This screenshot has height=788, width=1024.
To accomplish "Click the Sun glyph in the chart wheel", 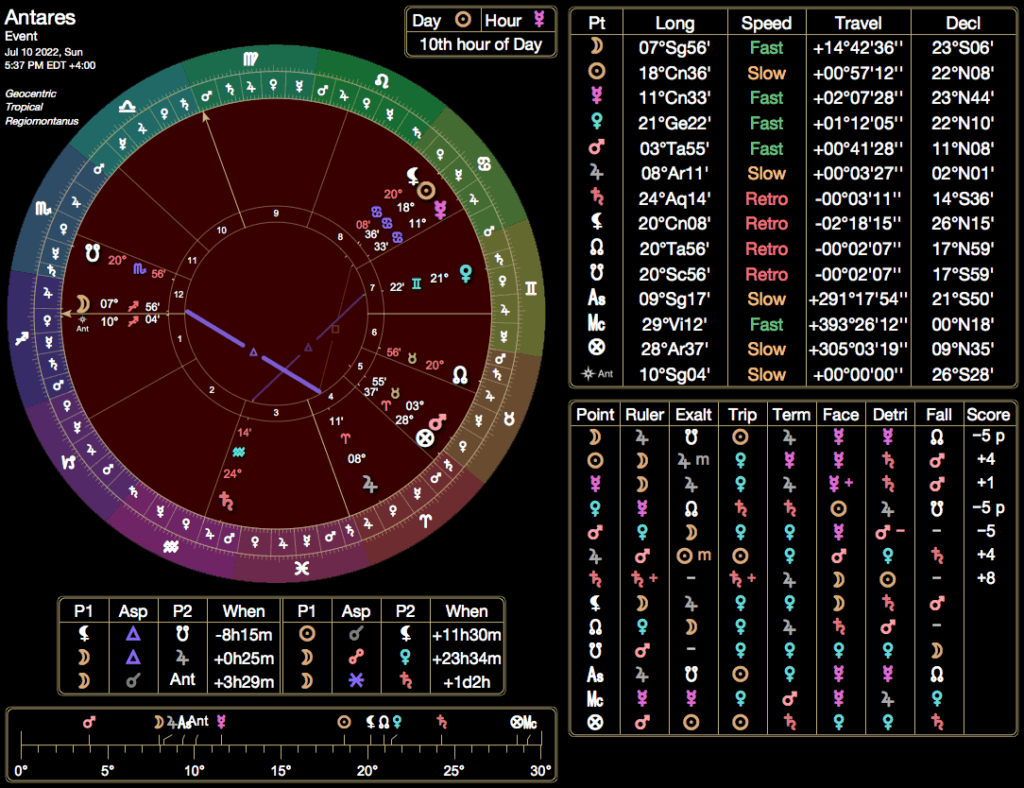I will pos(428,191).
